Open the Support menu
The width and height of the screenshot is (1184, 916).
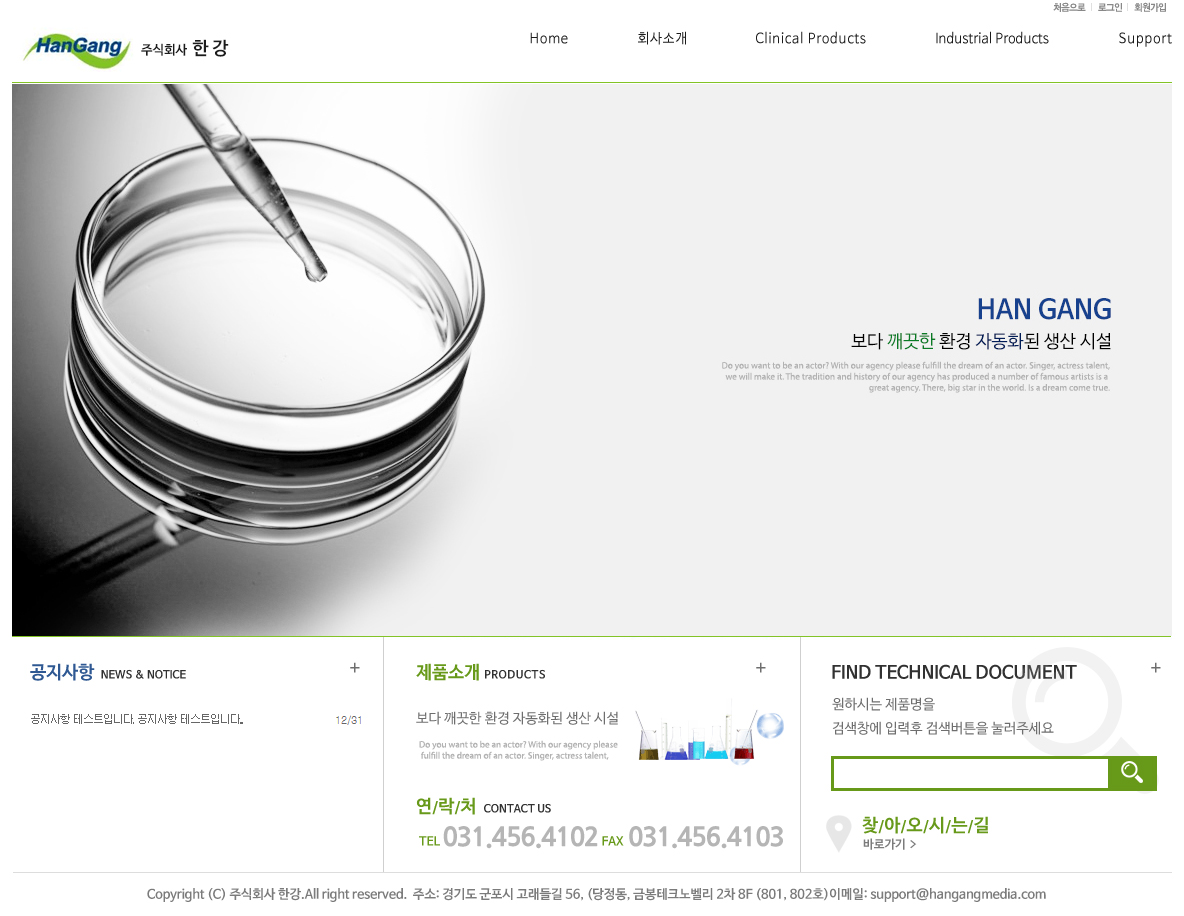pyautogui.click(x=1145, y=39)
